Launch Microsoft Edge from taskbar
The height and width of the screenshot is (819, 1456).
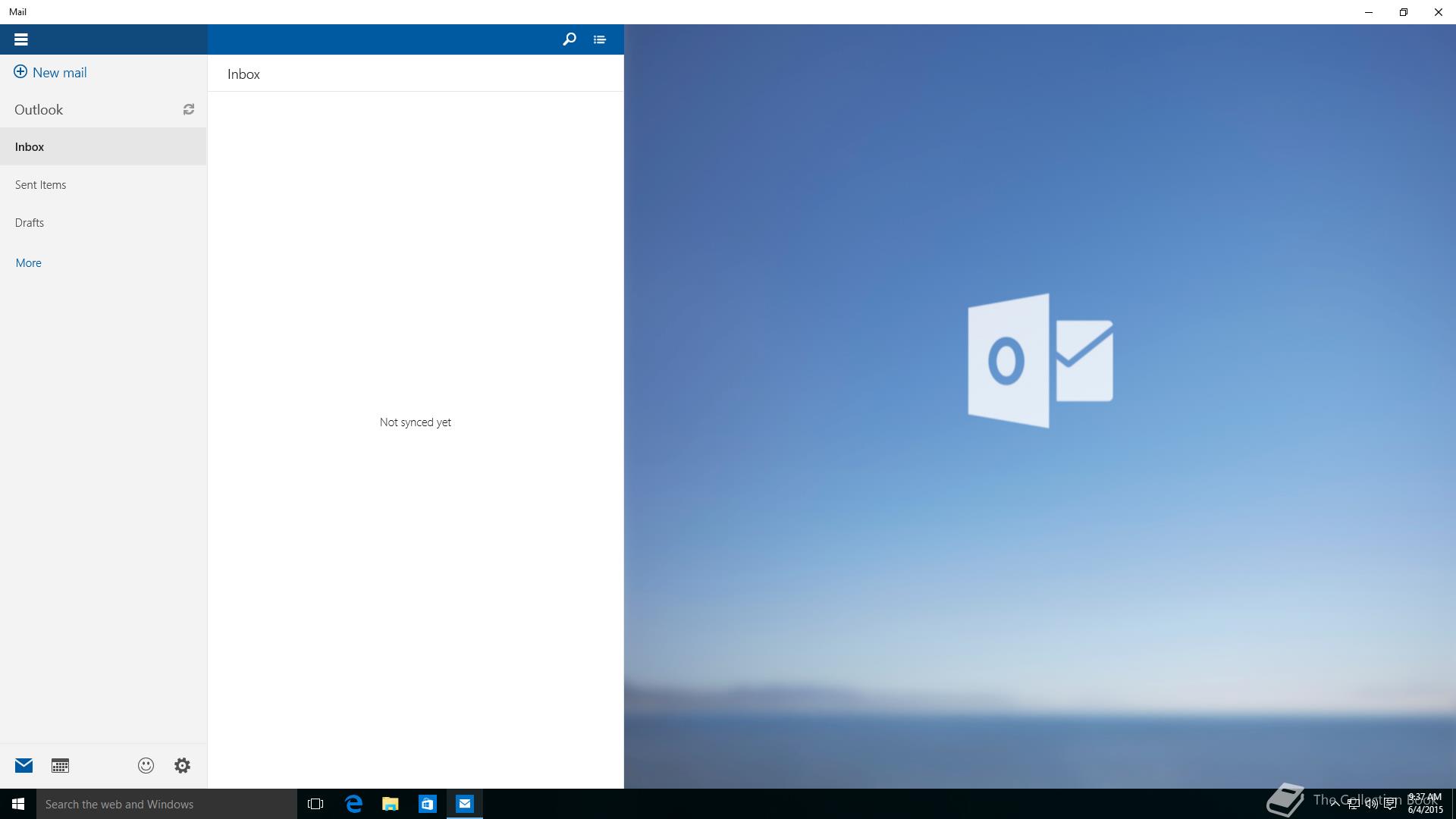point(353,804)
